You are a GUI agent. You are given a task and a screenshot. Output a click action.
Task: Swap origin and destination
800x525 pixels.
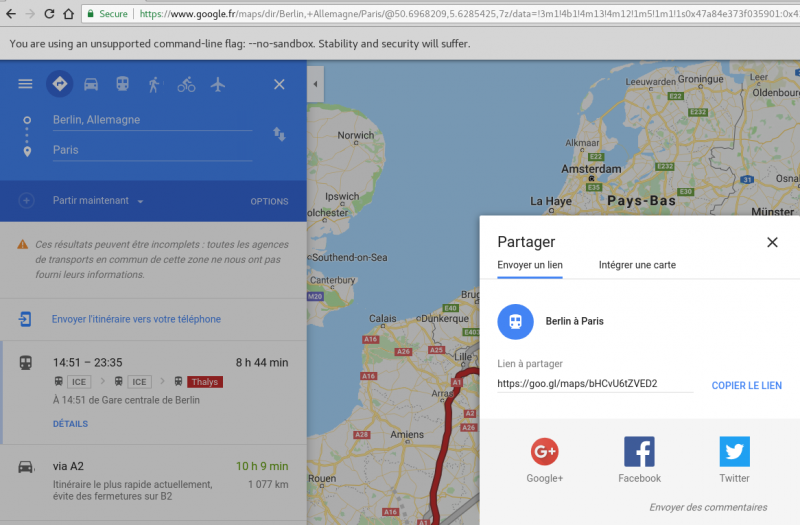(279, 134)
